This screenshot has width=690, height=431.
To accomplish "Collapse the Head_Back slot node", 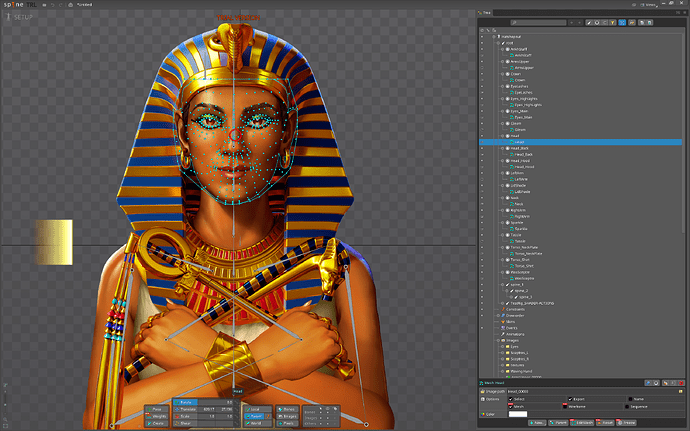I will [x=503, y=148].
